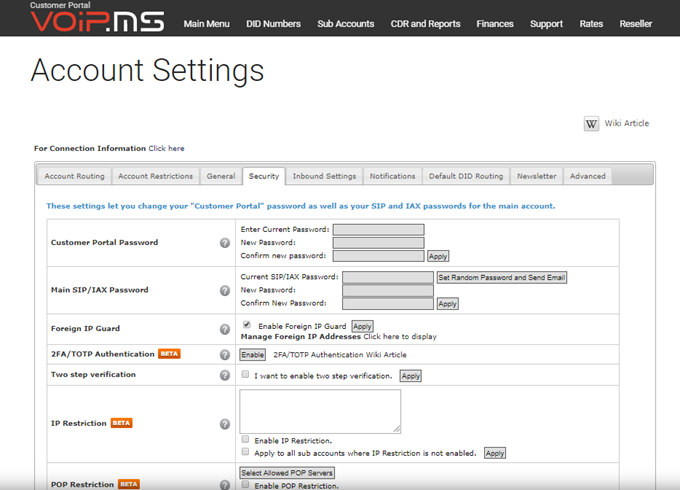
Task: Click Set Random Password and Send Email
Action: [502, 278]
